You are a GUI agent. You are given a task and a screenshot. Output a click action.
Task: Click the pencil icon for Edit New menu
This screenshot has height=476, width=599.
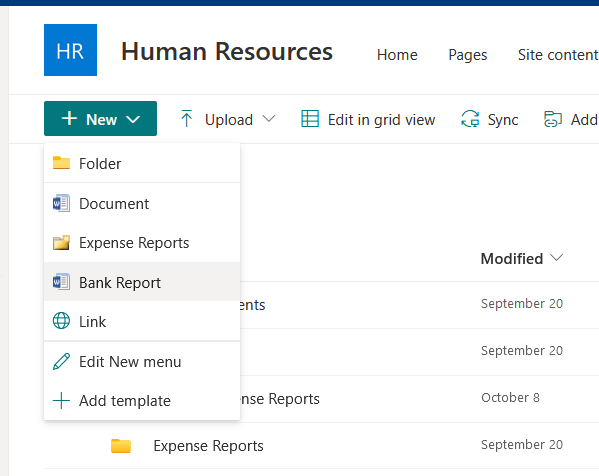coord(61,361)
